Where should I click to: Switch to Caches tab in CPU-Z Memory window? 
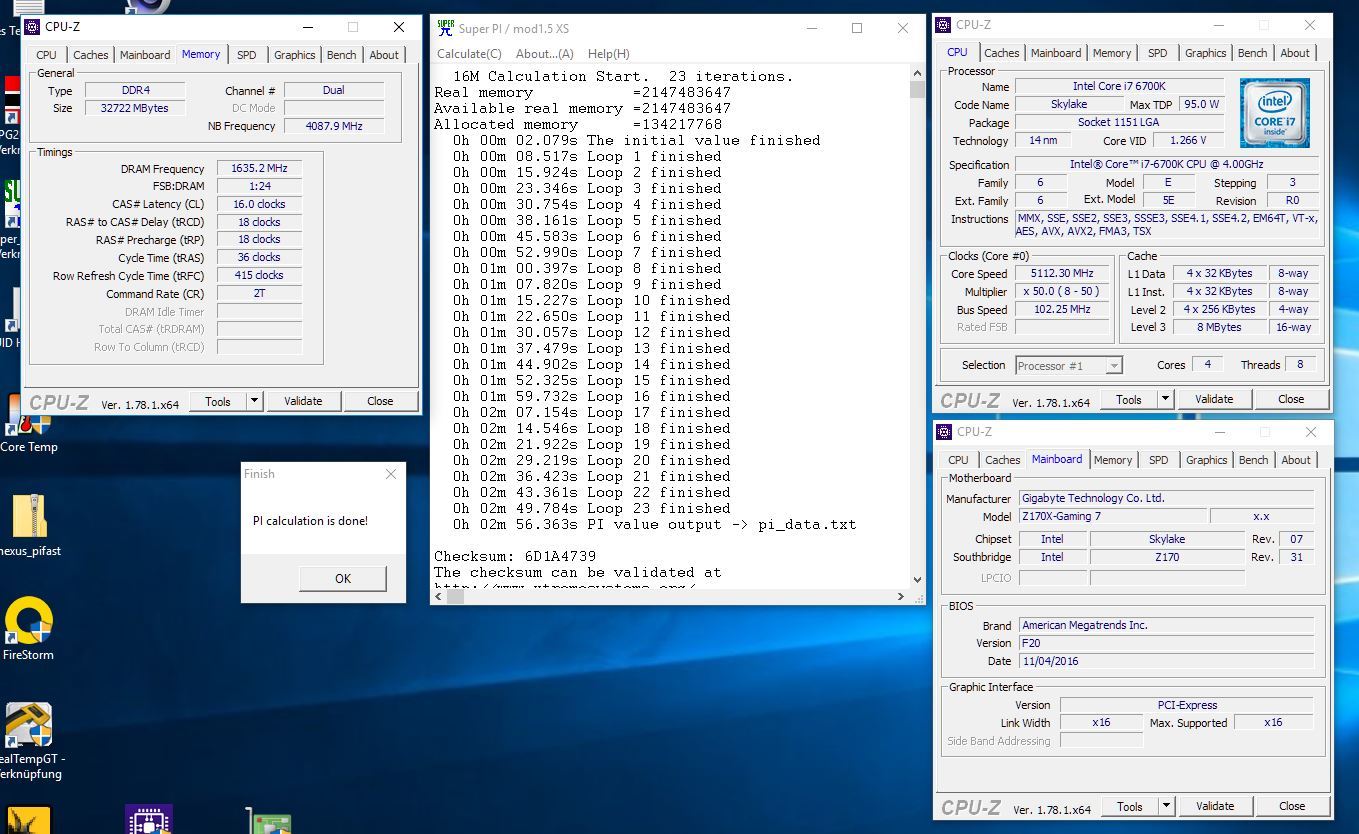point(90,55)
